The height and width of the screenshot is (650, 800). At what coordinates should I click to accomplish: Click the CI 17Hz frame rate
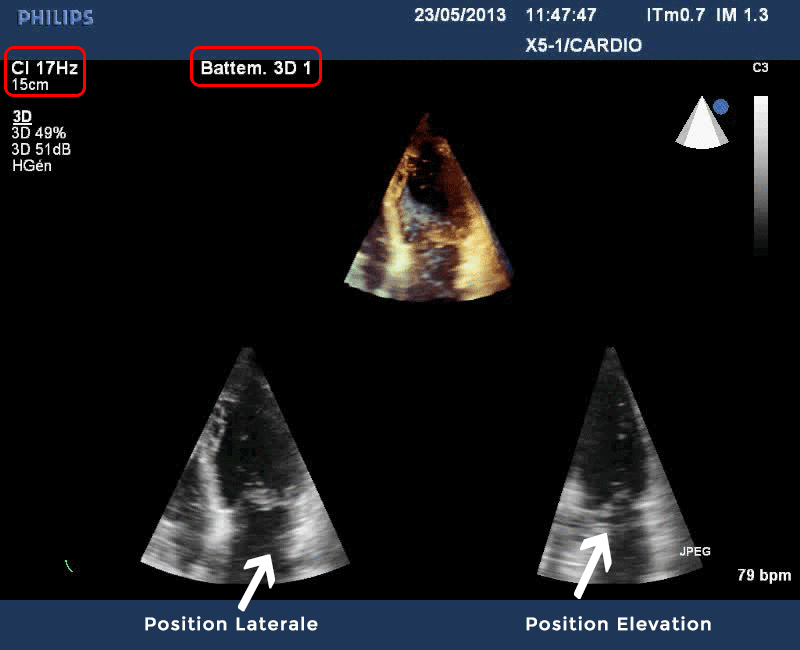pos(44,68)
